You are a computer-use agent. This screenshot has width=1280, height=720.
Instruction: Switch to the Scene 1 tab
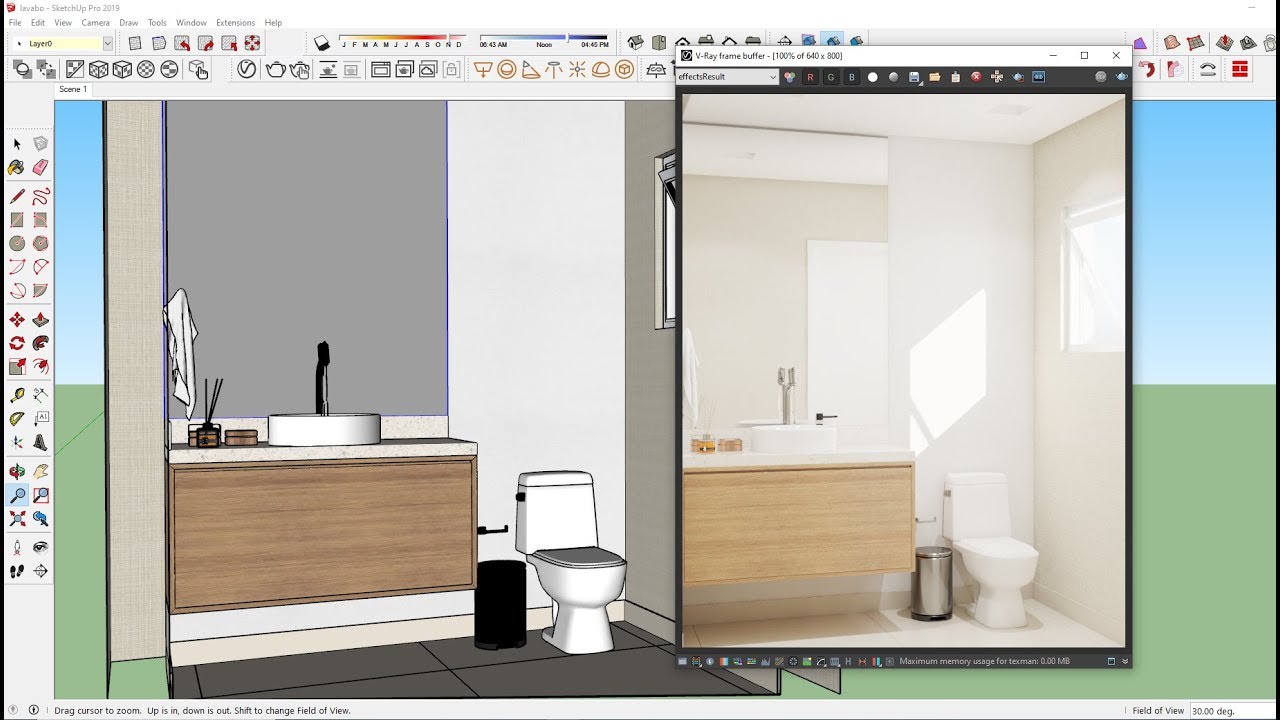point(73,89)
